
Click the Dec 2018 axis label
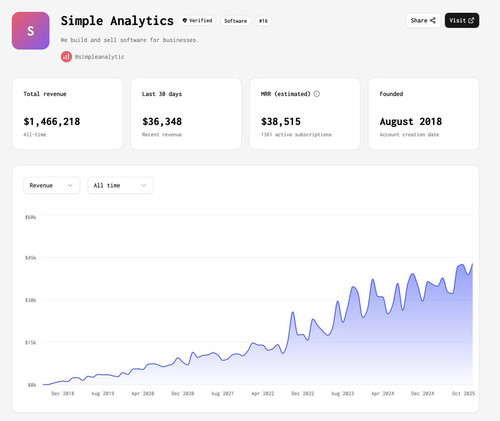coord(62,393)
